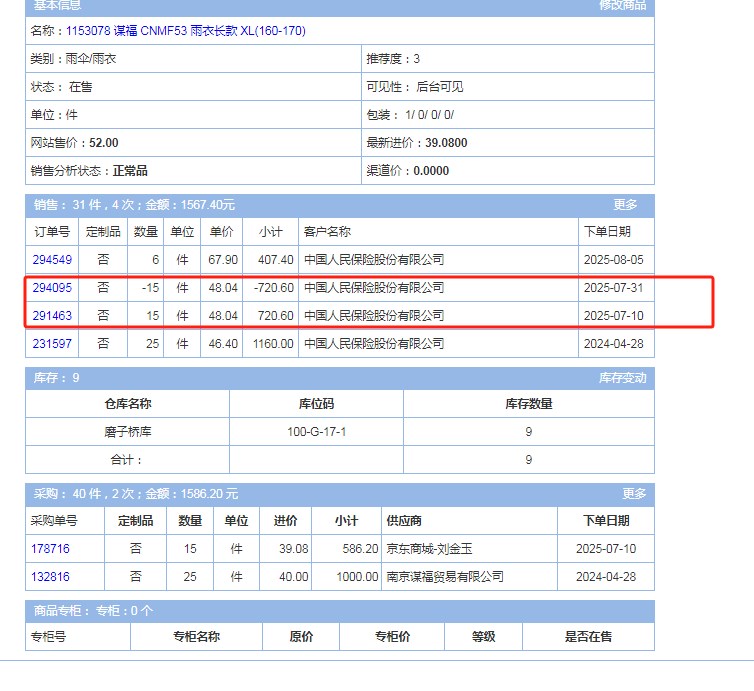Screen dimensions: 754x691
Task: Click unit price 67.90 cell
Action: click(222, 260)
